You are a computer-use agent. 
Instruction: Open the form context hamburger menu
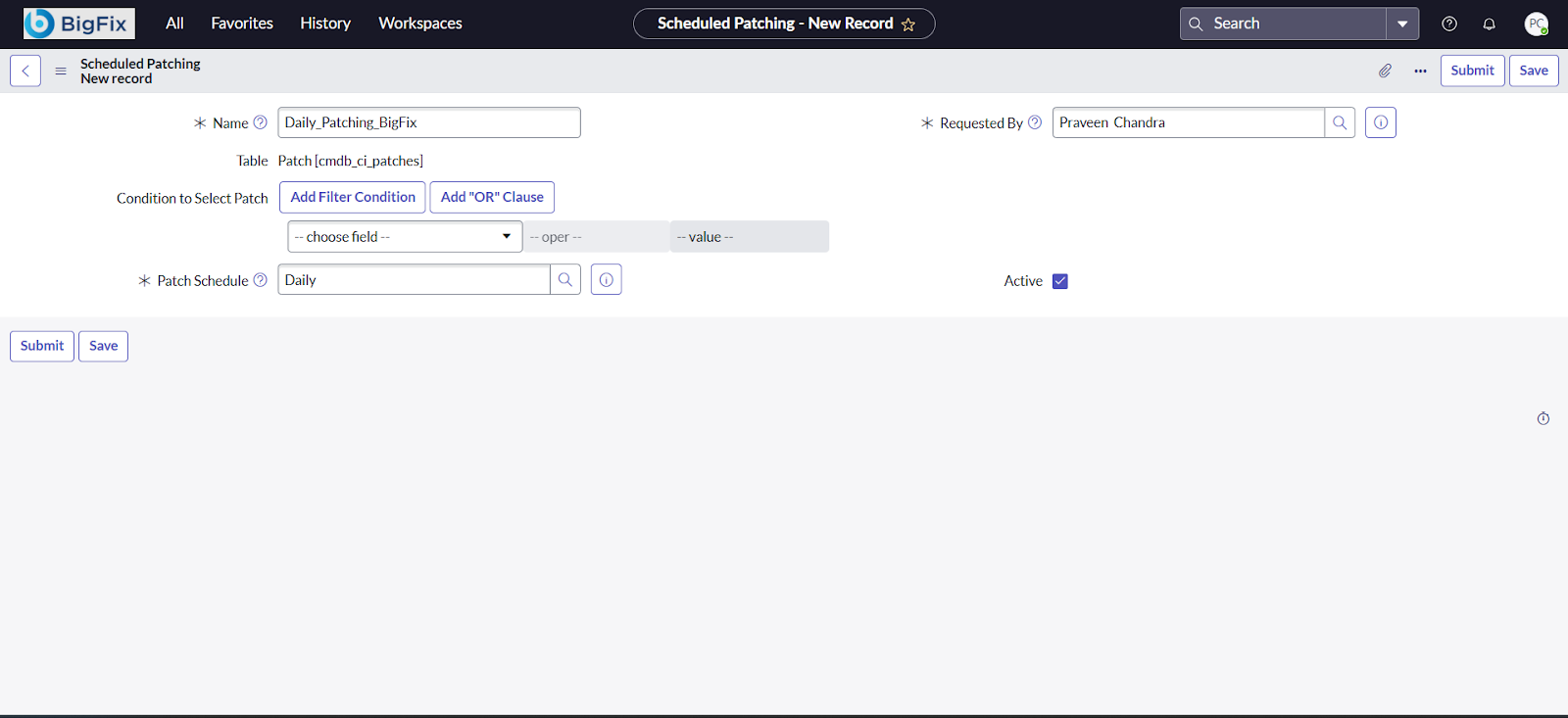point(61,71)
